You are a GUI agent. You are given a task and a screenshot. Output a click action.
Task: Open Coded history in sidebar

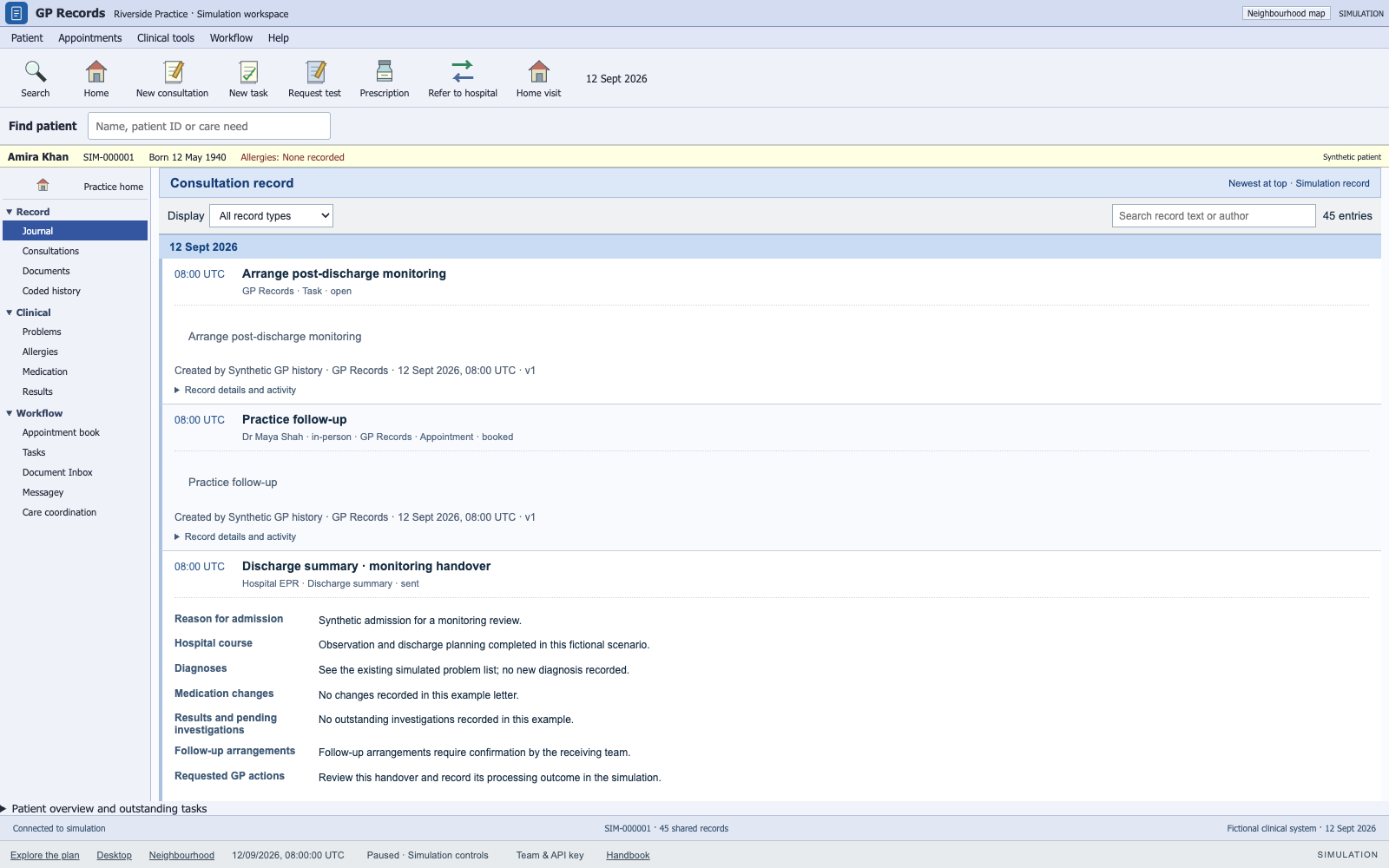(x=76, y=291)
